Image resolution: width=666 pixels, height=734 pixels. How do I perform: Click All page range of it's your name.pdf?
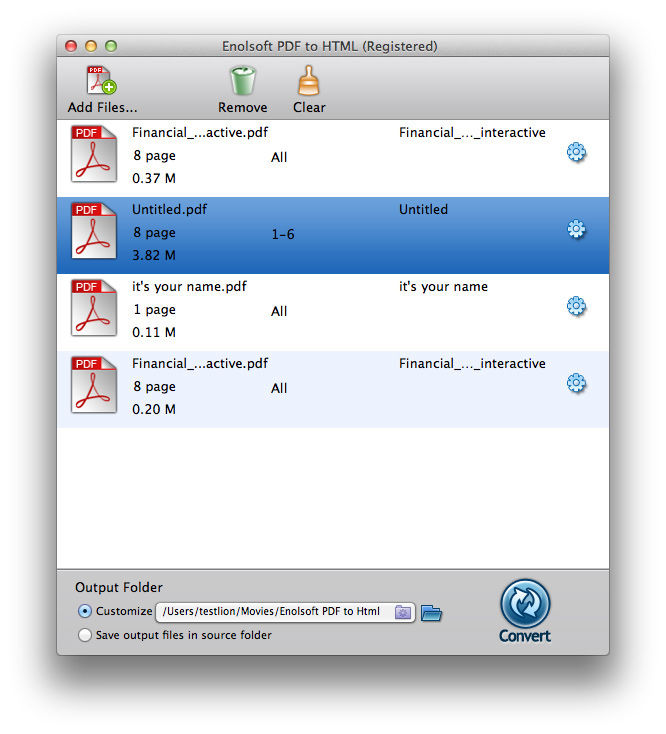[279, 311]
